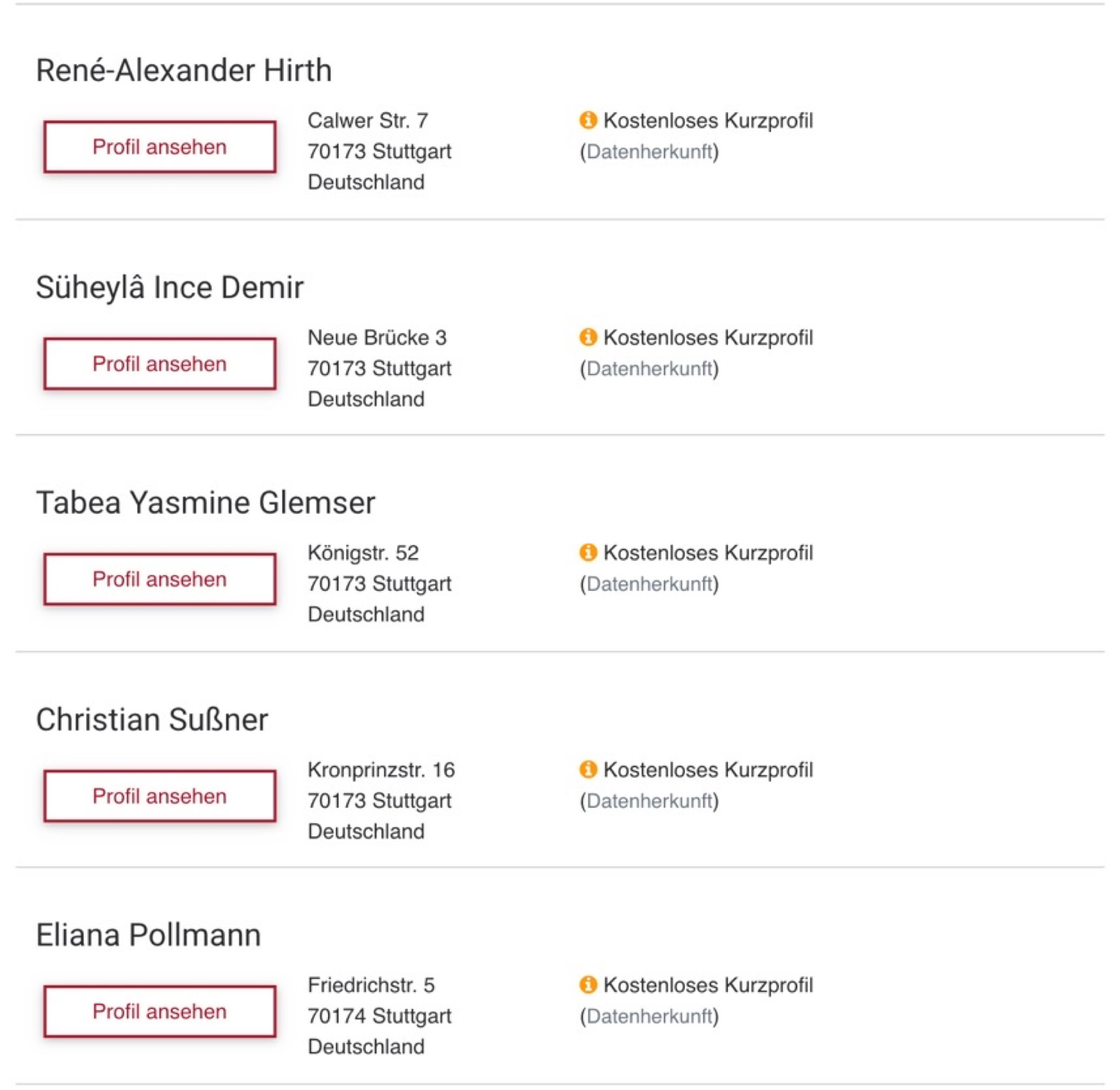Open Datenherkunft link in Süheylâ Ince Demir's entry
Viewport: 1120px width, 1090px height.
coord(649,369)
